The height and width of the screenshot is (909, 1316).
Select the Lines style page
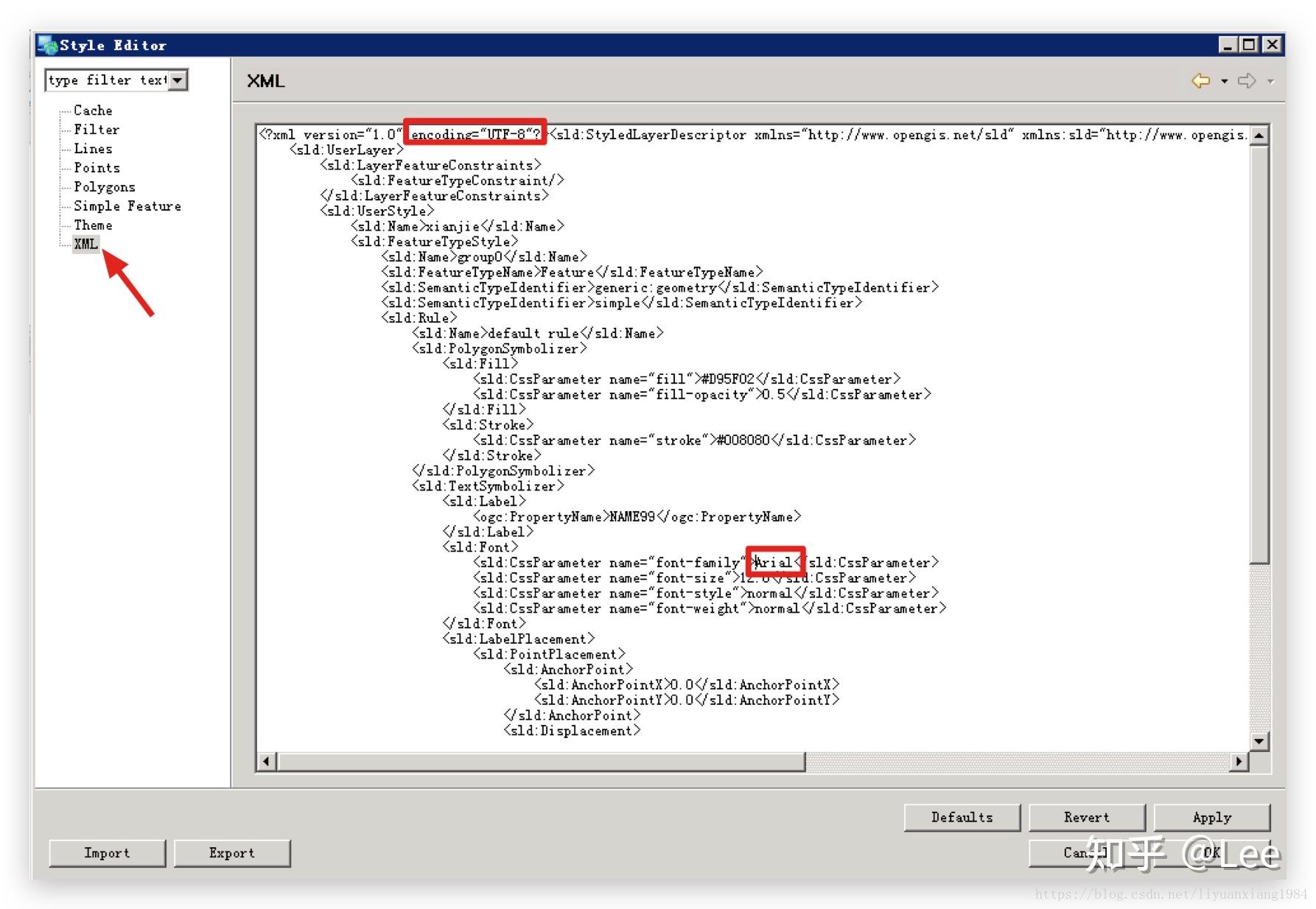pos(93,149)
